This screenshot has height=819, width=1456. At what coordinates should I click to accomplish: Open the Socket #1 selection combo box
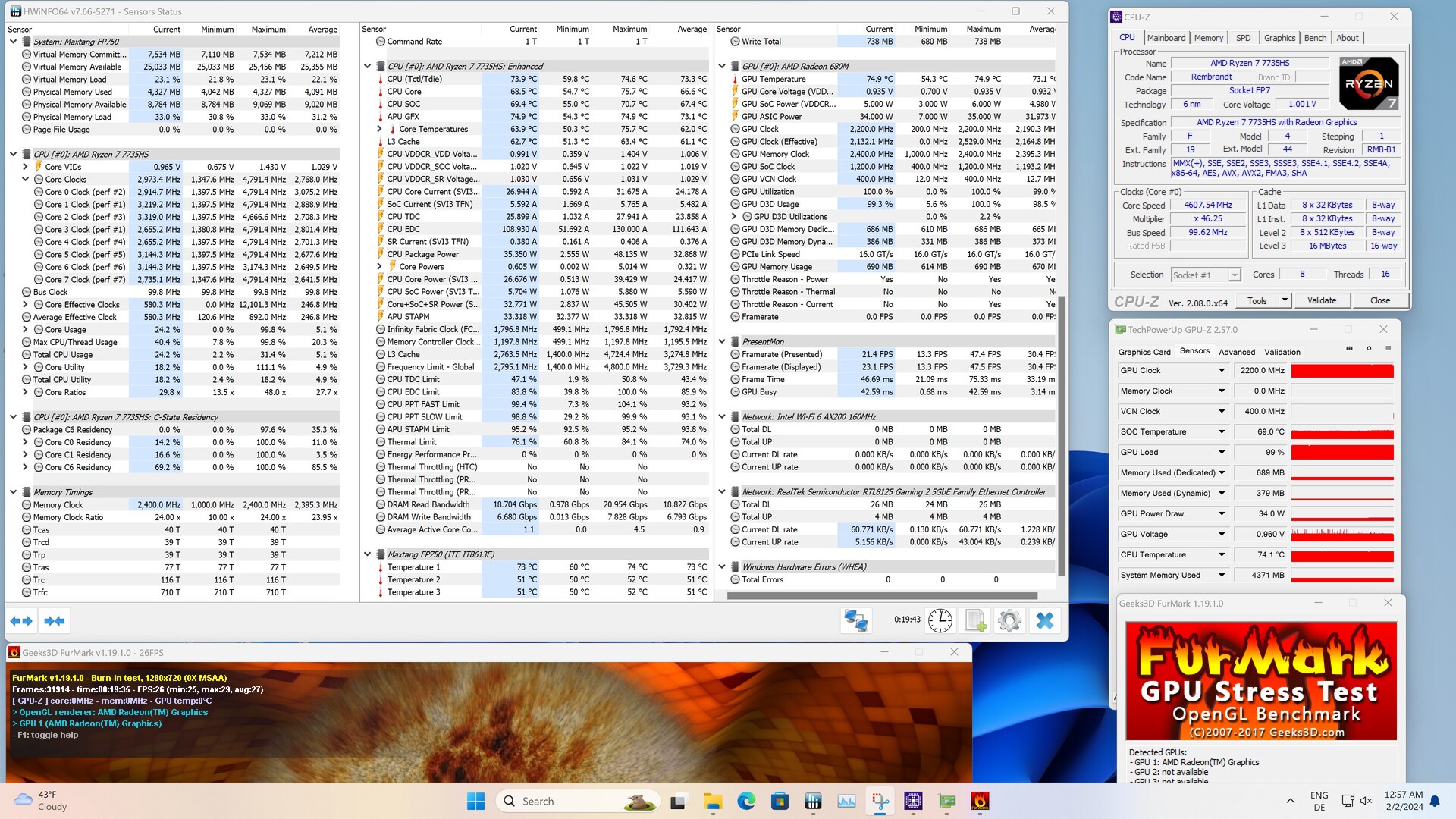1205,275
